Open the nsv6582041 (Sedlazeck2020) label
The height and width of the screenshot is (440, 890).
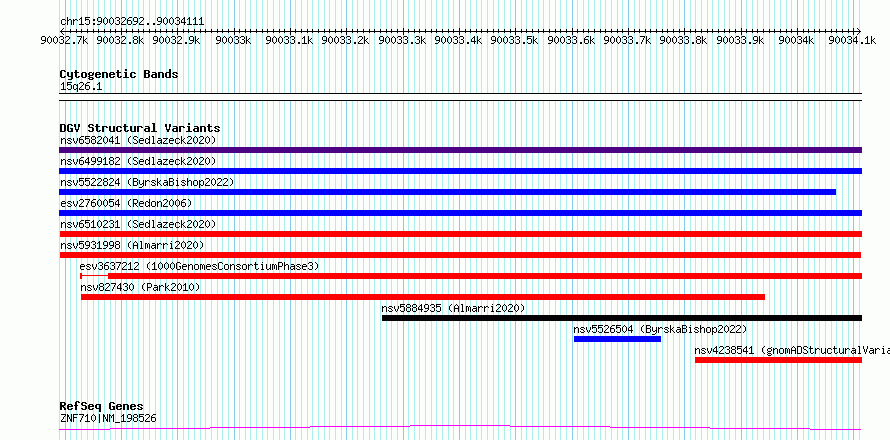pyautogui.click(x=138, y=140)
